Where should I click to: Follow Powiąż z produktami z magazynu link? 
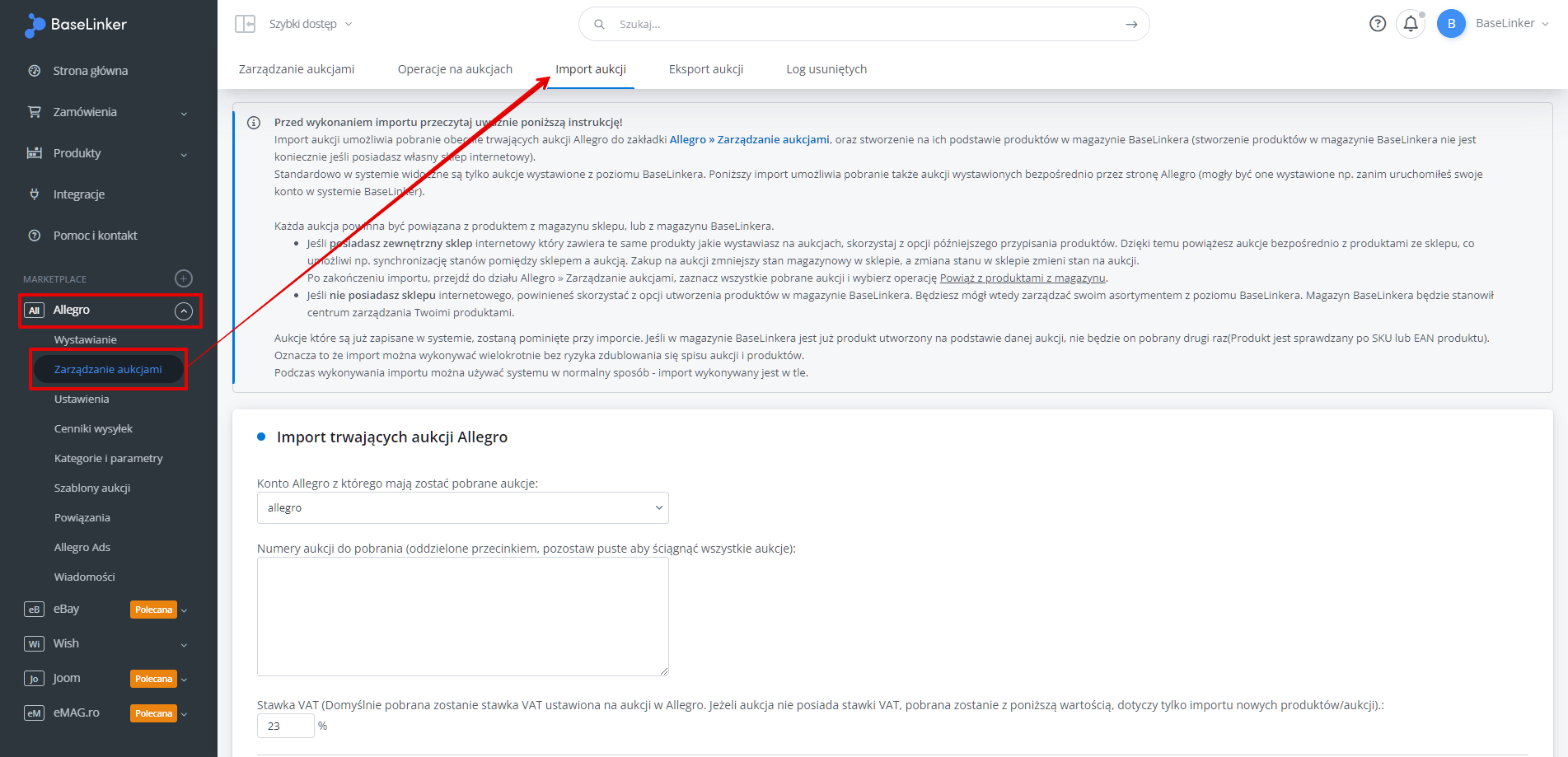coord(1023,278)
